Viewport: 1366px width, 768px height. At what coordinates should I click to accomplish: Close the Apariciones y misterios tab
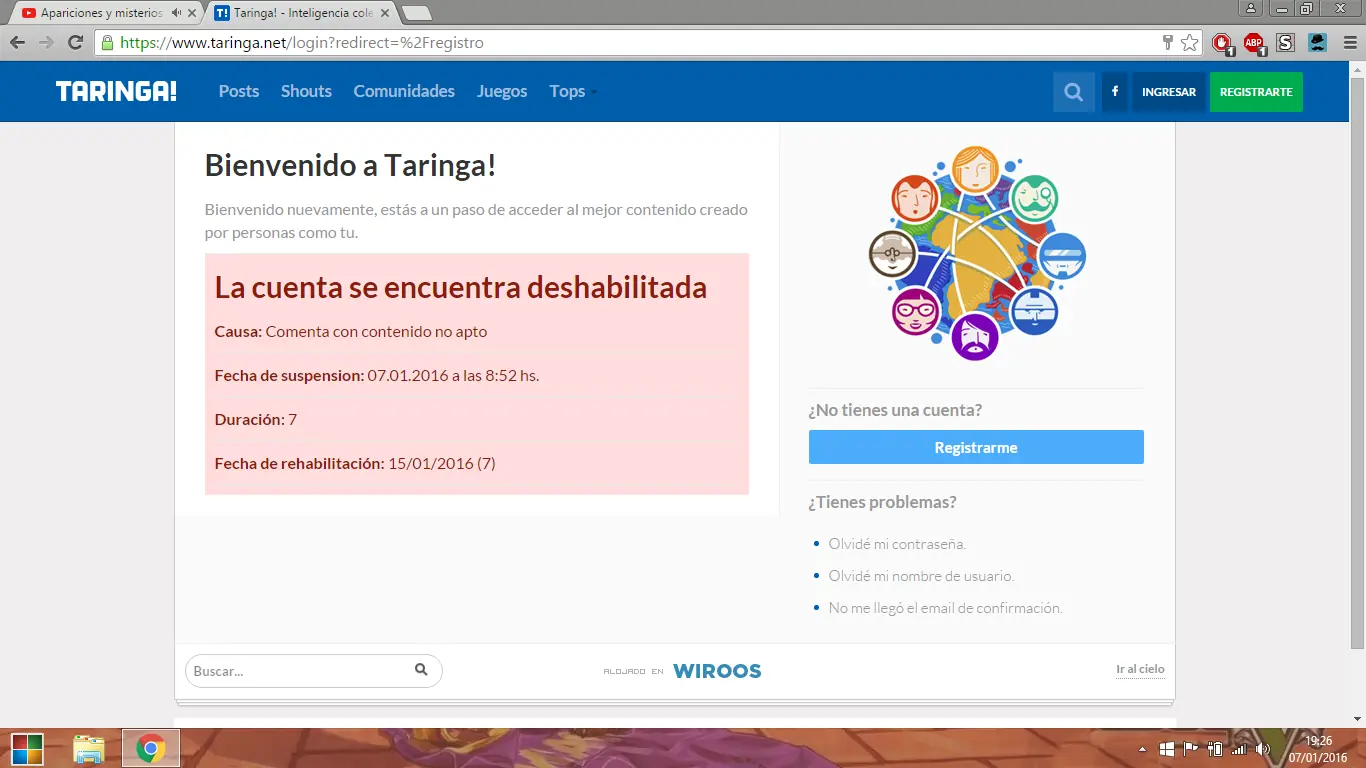tap(192, 13)
